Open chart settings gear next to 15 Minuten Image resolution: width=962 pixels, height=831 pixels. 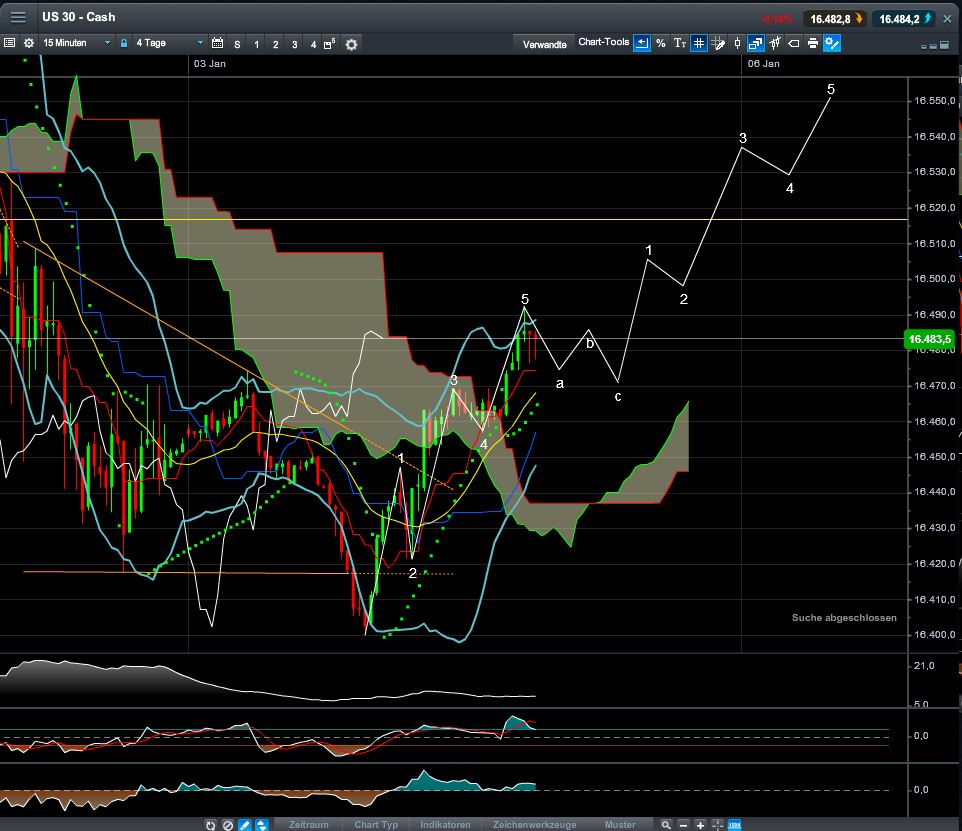tap(29, 43)
